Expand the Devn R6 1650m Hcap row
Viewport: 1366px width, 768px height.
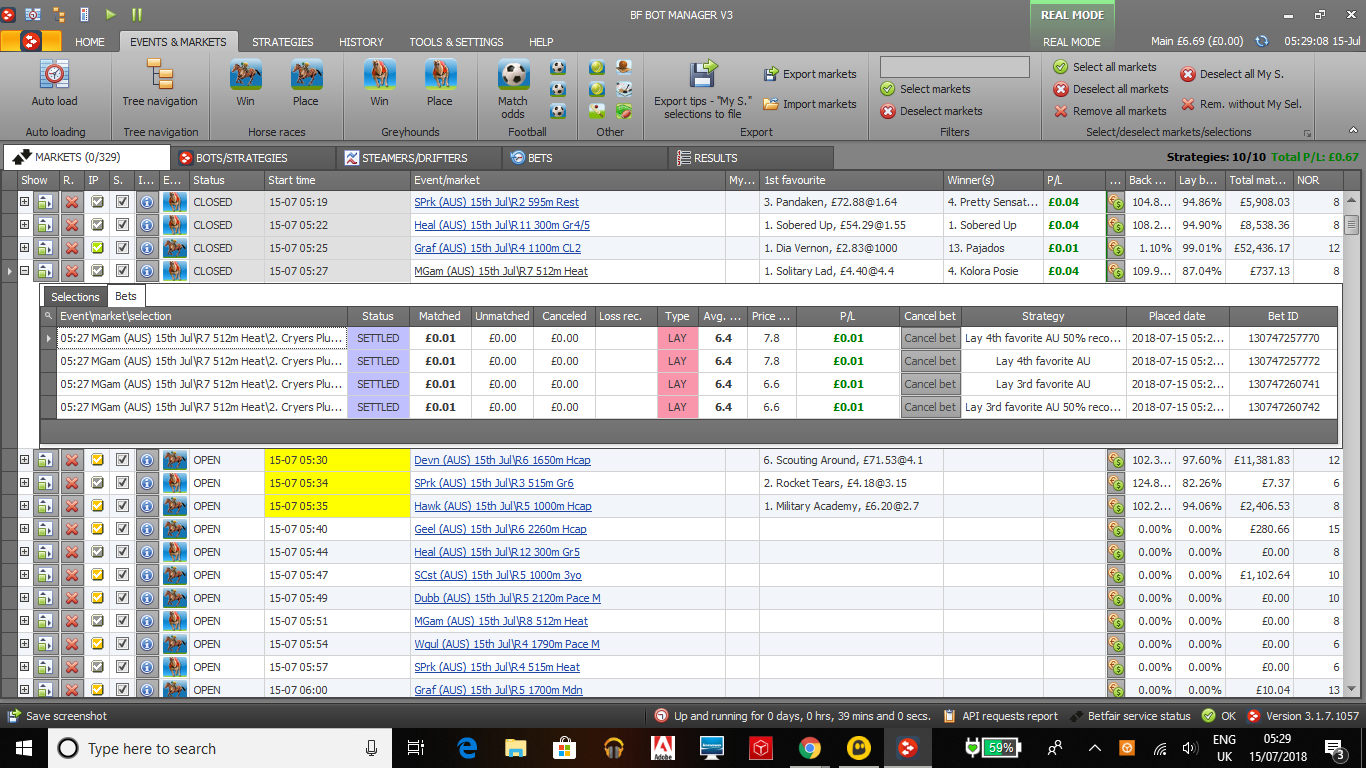25,460
